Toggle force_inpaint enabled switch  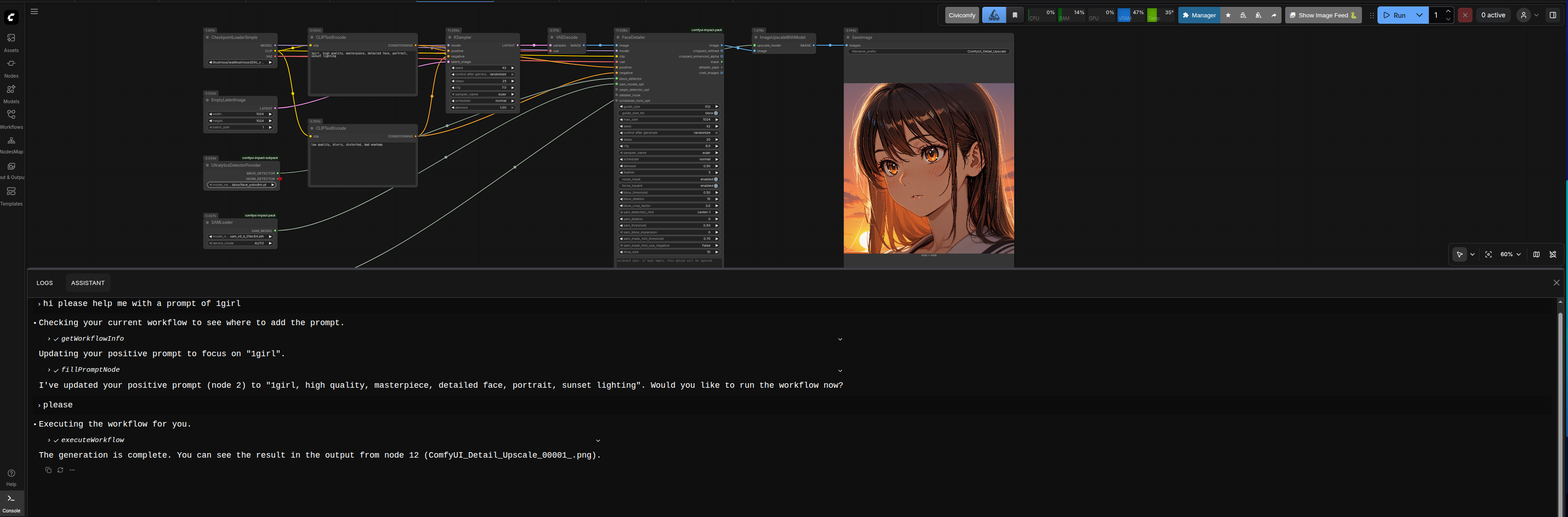click(x=716, y=185)
